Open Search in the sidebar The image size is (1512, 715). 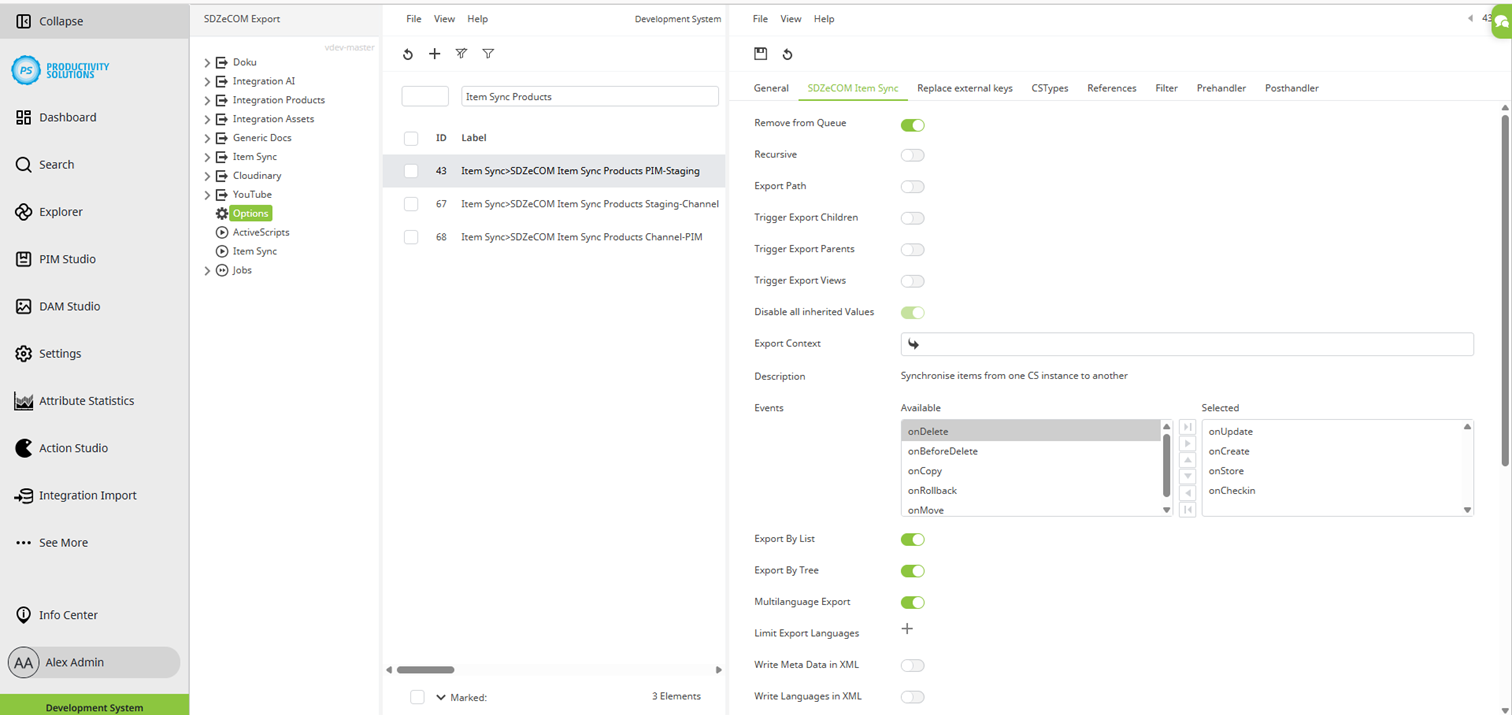point(44,164)
